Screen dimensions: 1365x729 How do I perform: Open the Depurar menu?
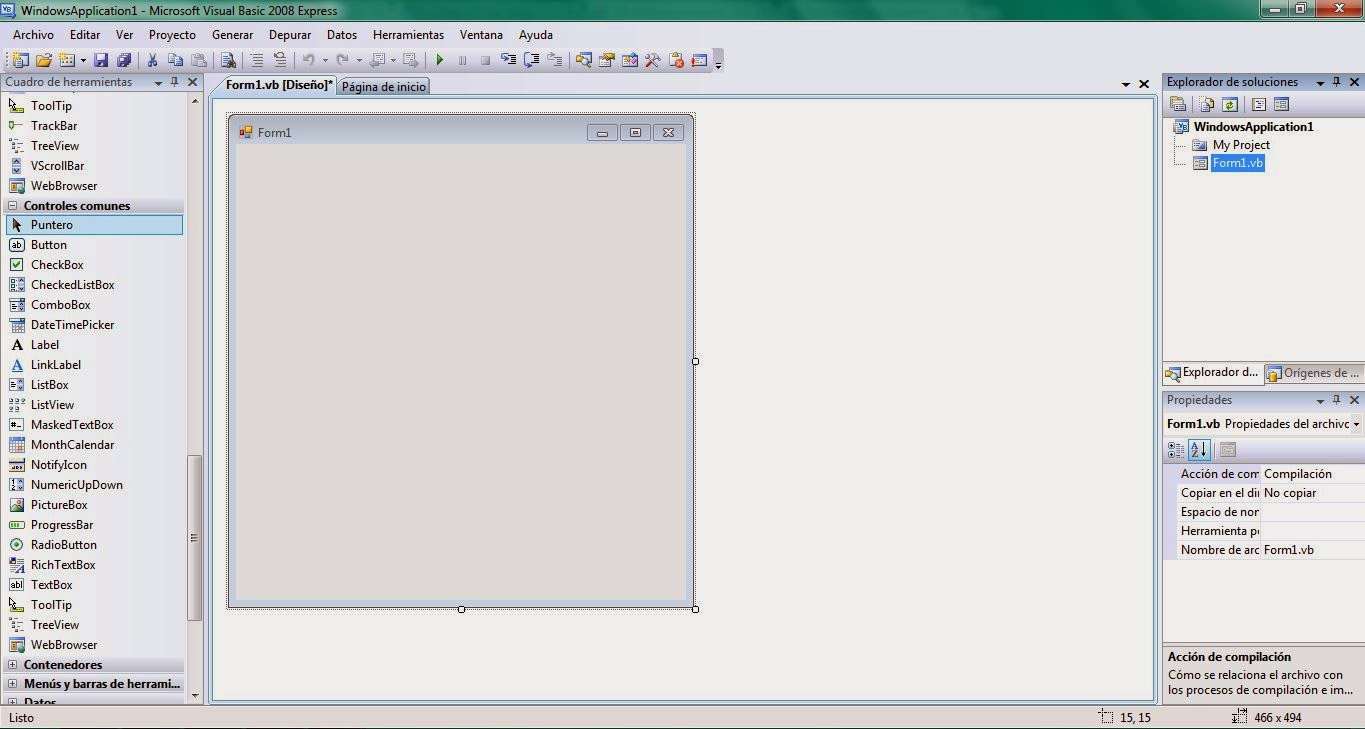(x=289, y=34)
